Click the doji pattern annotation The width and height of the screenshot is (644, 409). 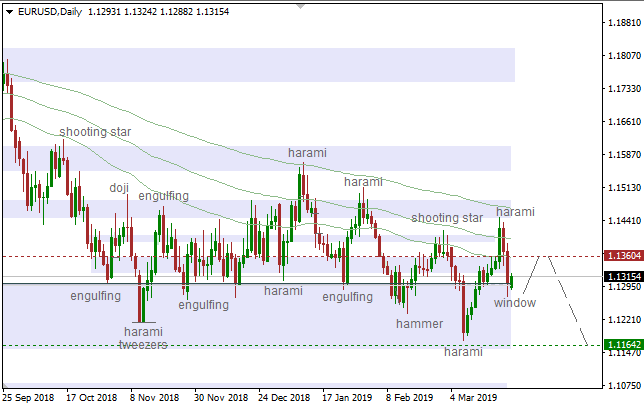pyautogui.click(x=119, y=187)
